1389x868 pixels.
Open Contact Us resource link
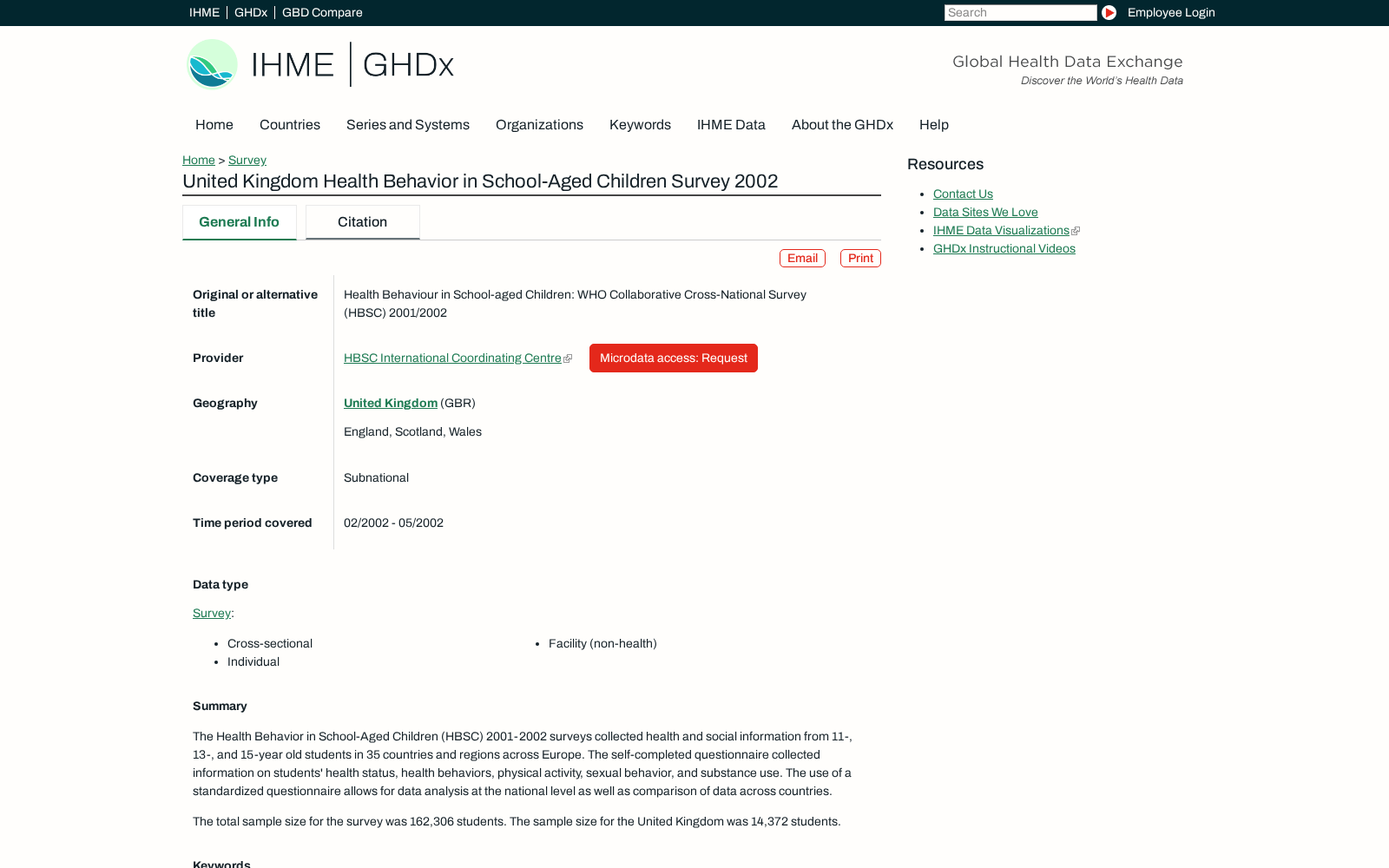tap(963, 194)
